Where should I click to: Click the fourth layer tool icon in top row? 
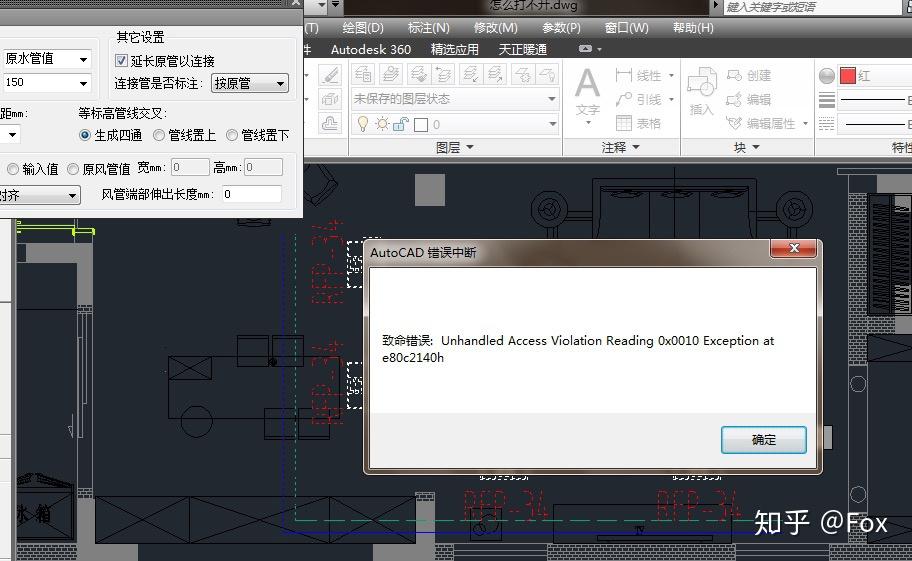443,74
